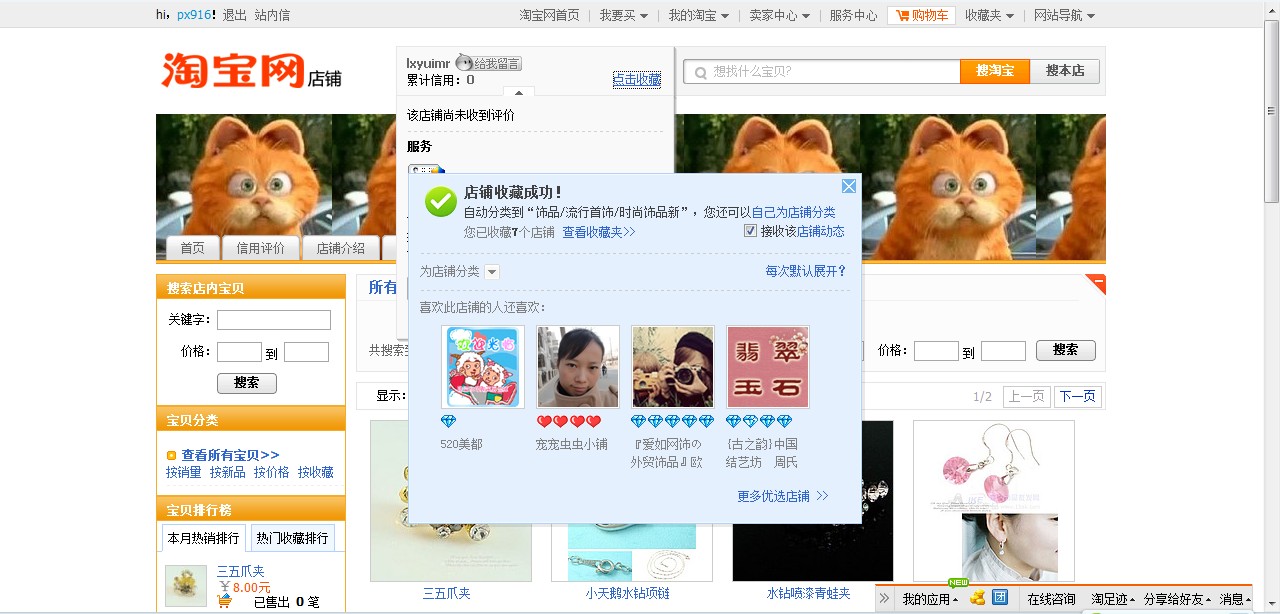Open the 三五爪夹 ranking item link
This screenshot has width=1280, height=614.
point(241,572)
